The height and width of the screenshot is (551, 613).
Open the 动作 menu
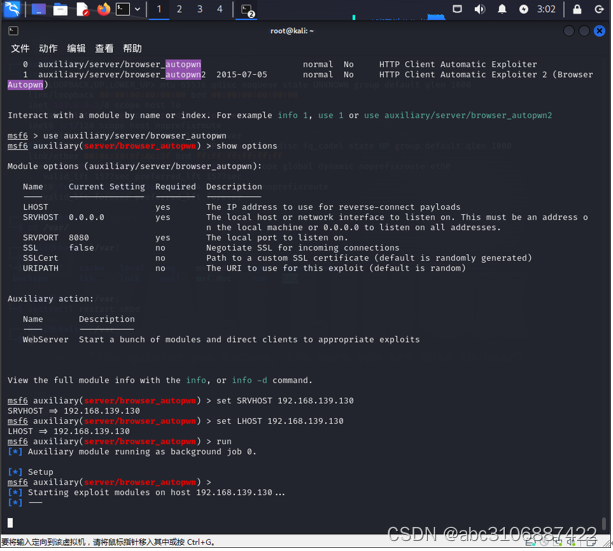[48, 48]
